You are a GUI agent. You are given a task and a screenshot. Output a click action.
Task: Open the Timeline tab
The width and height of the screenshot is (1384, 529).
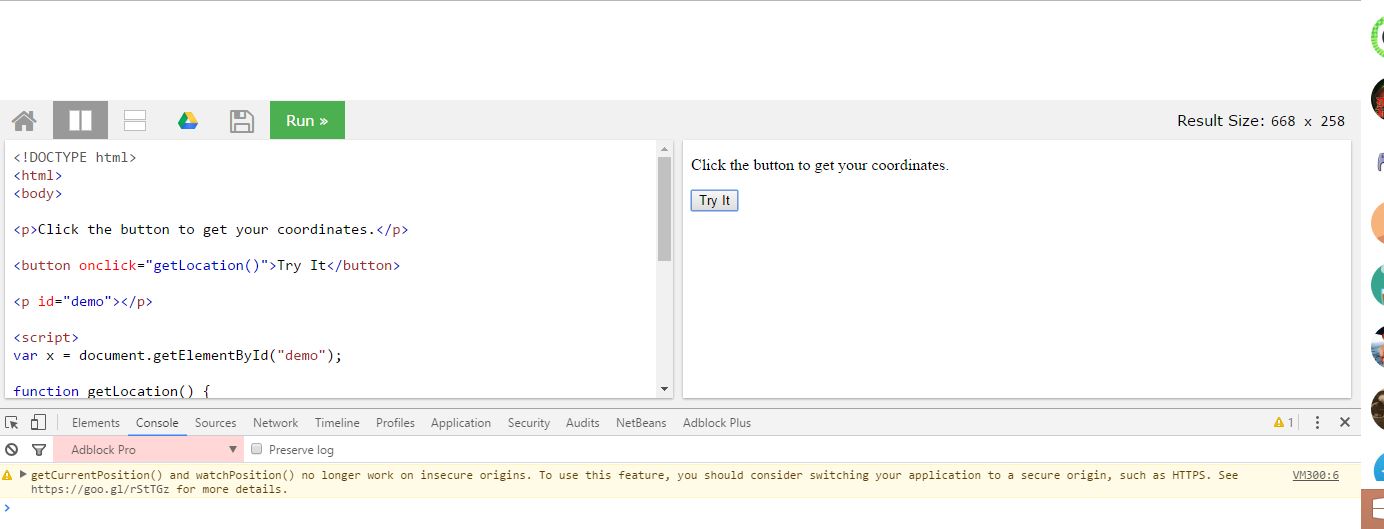[337, 423]
